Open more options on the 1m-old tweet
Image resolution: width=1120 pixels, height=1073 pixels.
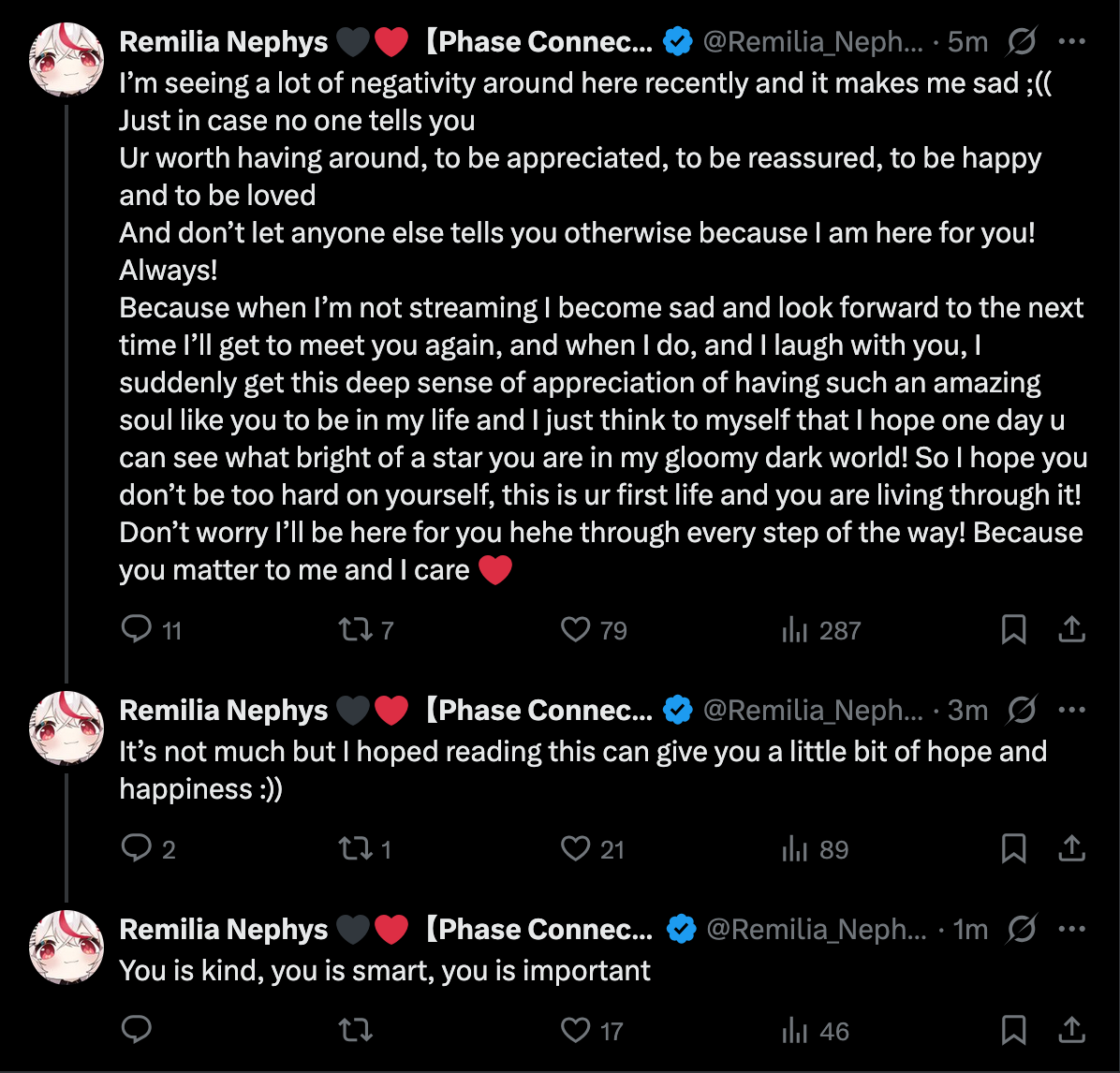[x=1071, y=930]
